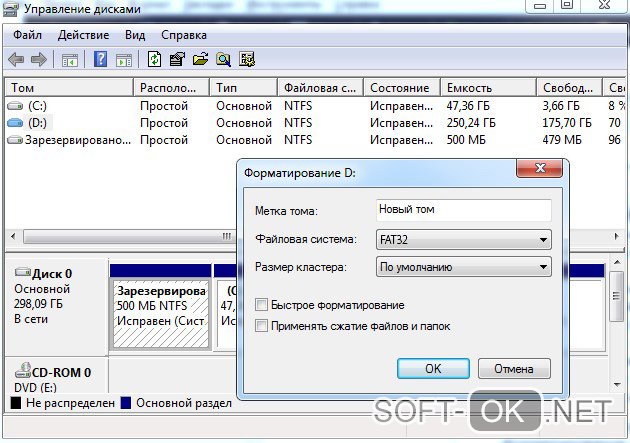Select the reserved volume drive icon
630x443 pixels.
tap(15, 140)
